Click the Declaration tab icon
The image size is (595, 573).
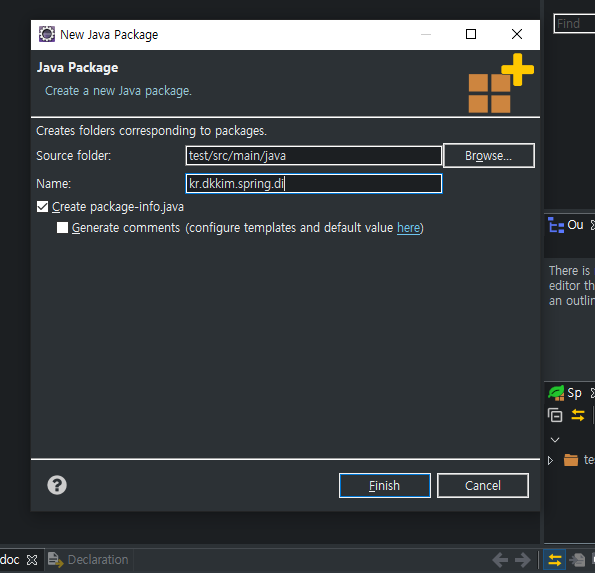[x=55, y=560]
